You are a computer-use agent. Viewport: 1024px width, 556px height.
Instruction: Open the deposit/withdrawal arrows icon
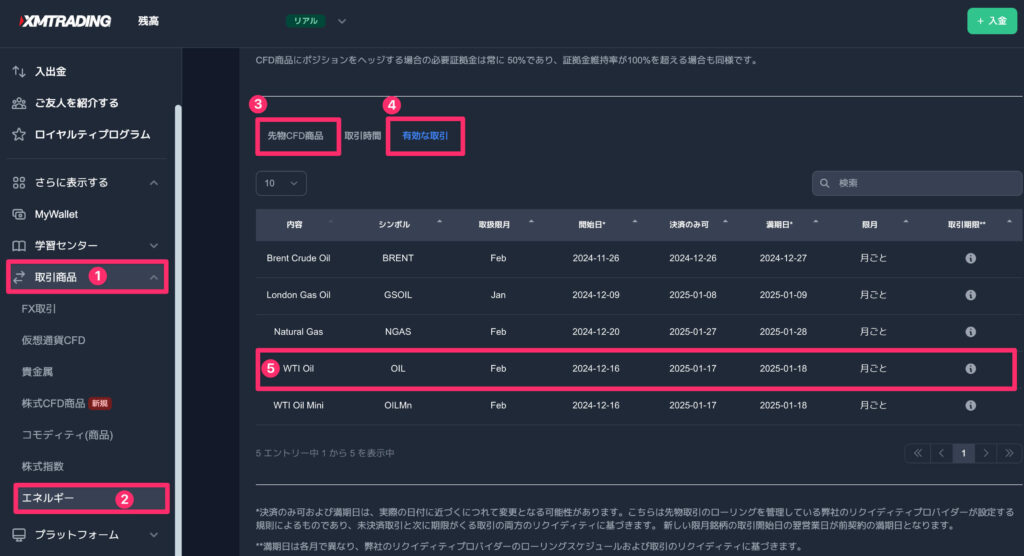tap(19, 71)
